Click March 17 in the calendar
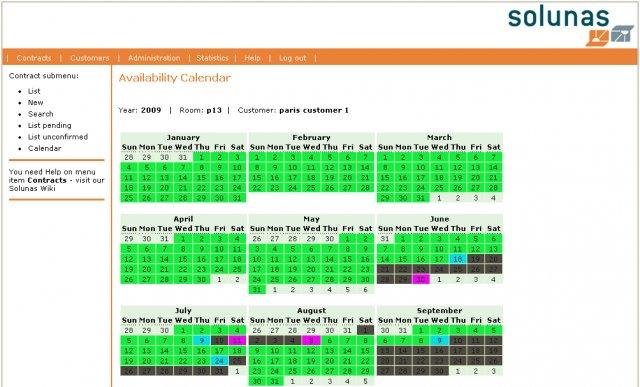 coord(421,178)
